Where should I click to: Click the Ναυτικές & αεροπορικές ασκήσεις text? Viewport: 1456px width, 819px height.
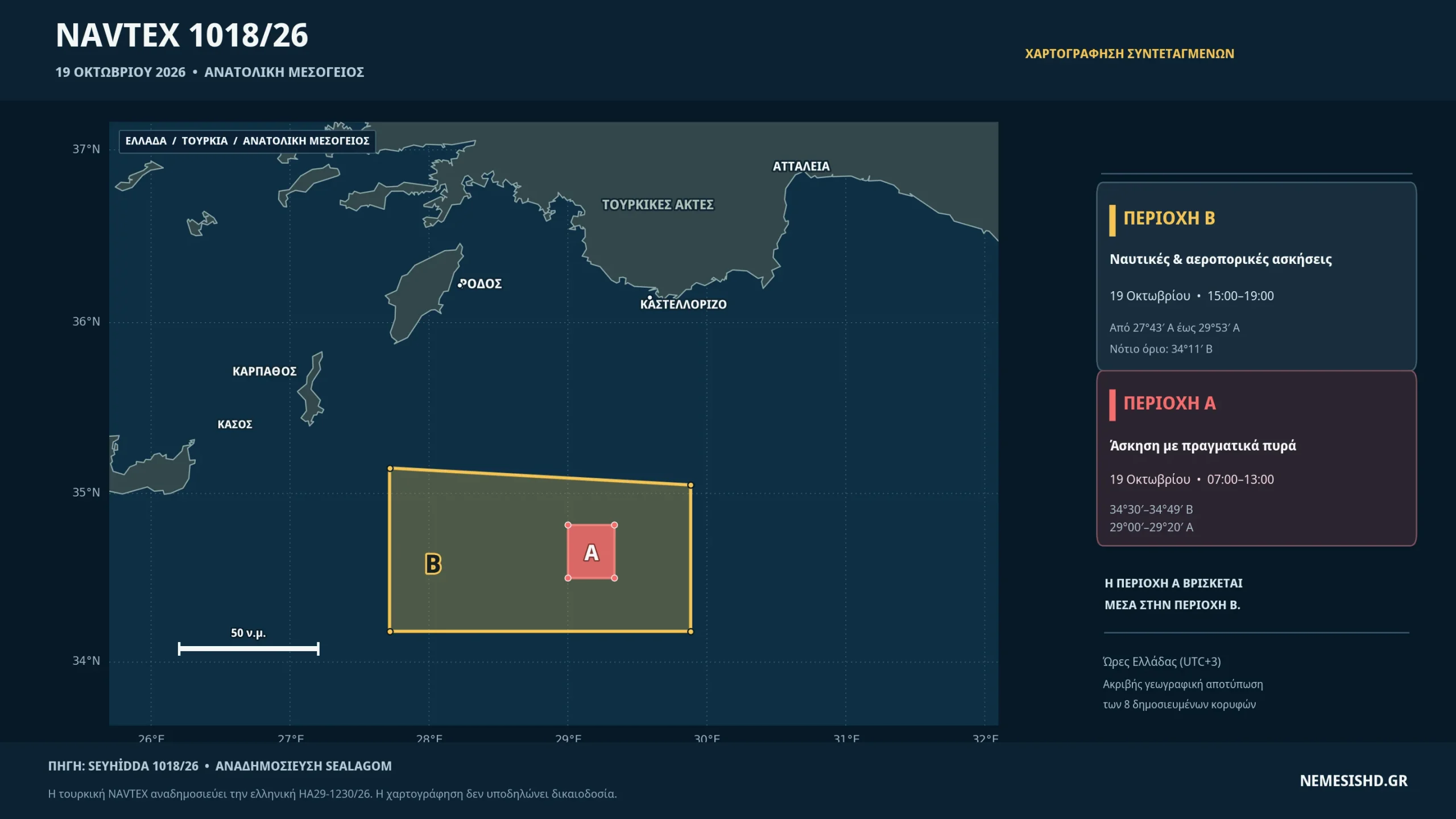tap(1221, 259)
